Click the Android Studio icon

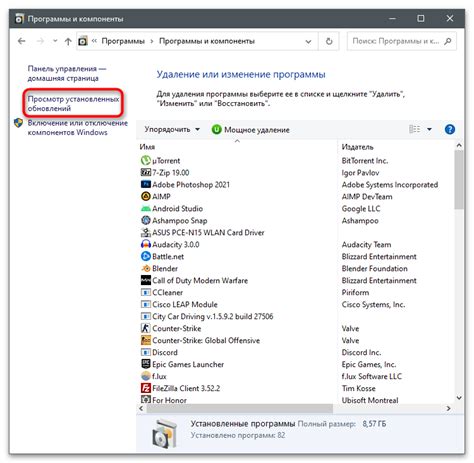146,209
